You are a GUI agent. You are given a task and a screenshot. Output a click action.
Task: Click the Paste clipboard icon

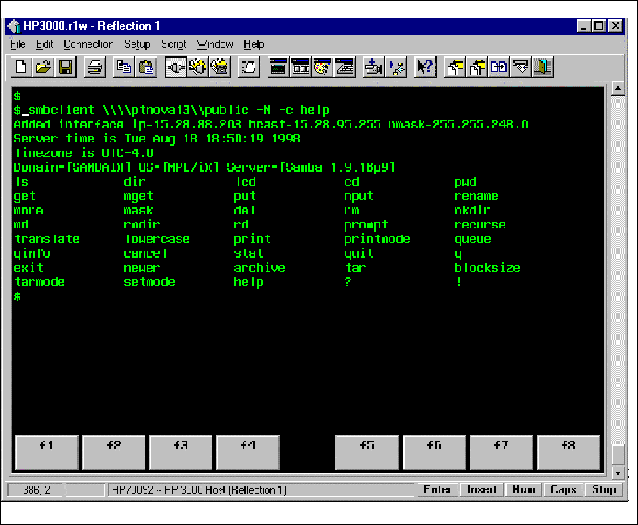tap(146, 67)
